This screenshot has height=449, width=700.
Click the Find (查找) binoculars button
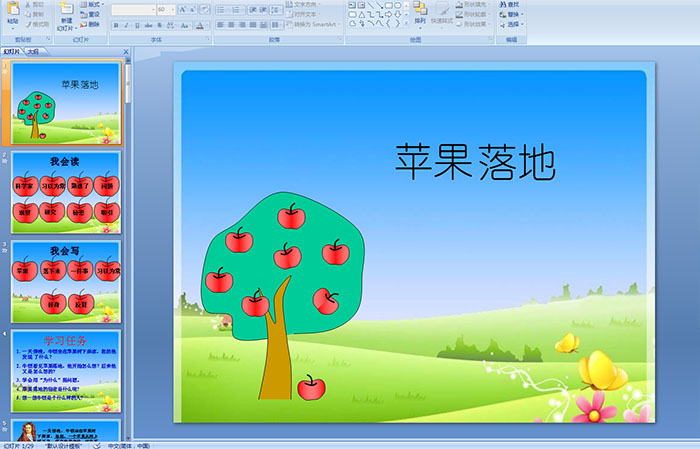pyautogui.click(x=509, y=4)
